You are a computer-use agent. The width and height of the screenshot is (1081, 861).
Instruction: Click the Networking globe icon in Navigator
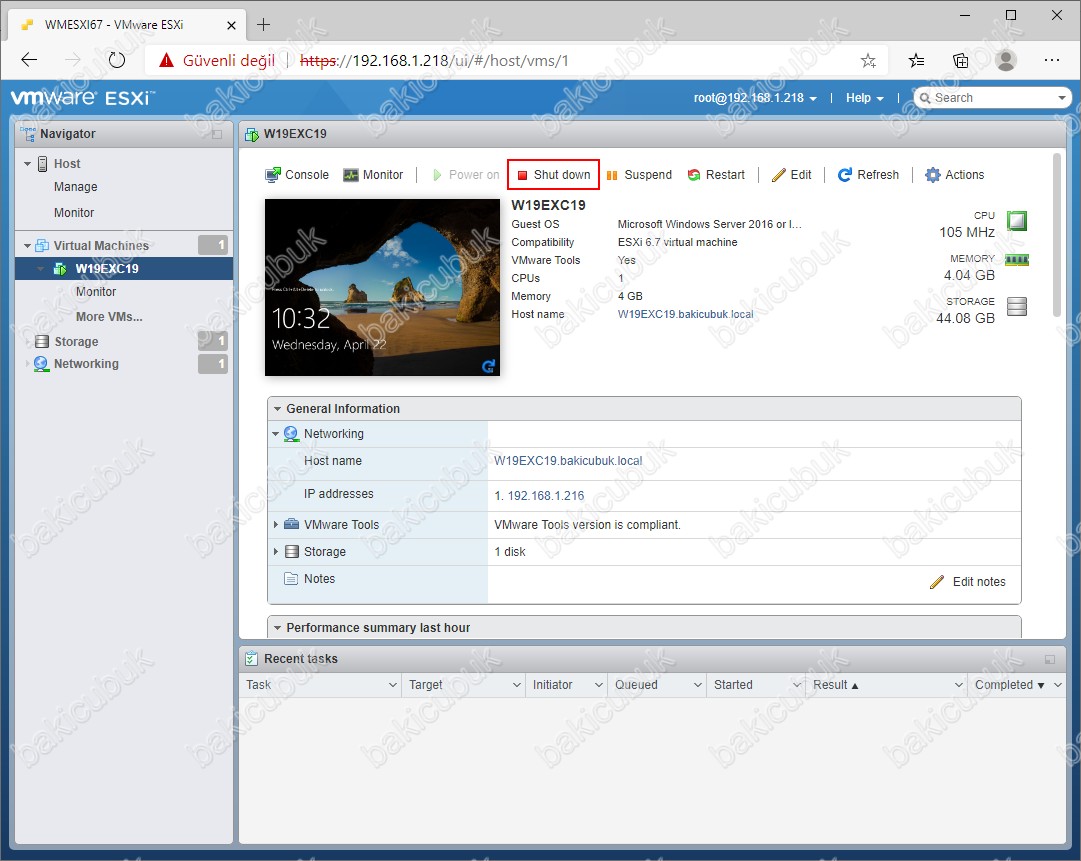(41, 364)
